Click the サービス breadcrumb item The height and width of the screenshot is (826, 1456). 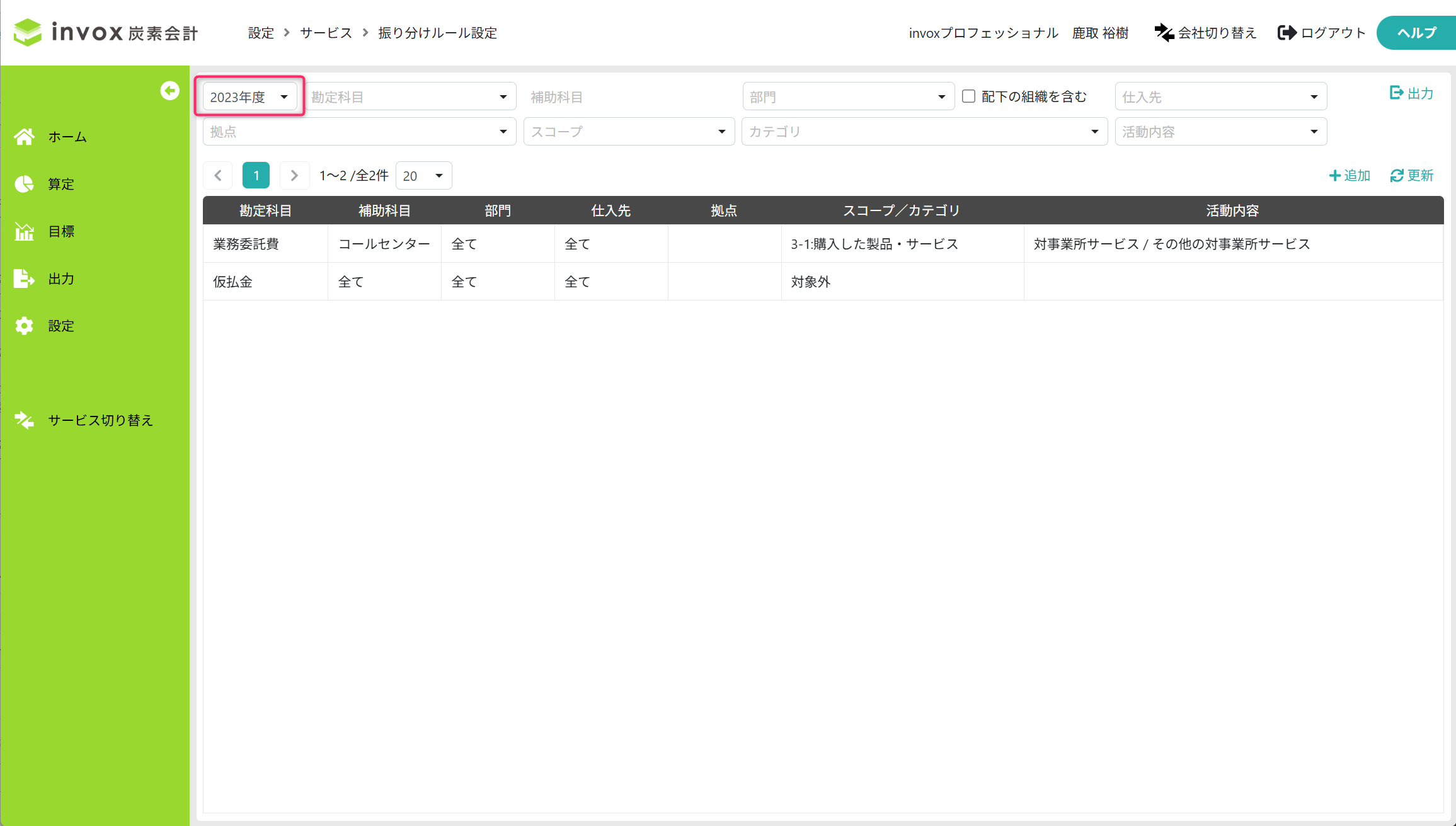pos(326,33)
